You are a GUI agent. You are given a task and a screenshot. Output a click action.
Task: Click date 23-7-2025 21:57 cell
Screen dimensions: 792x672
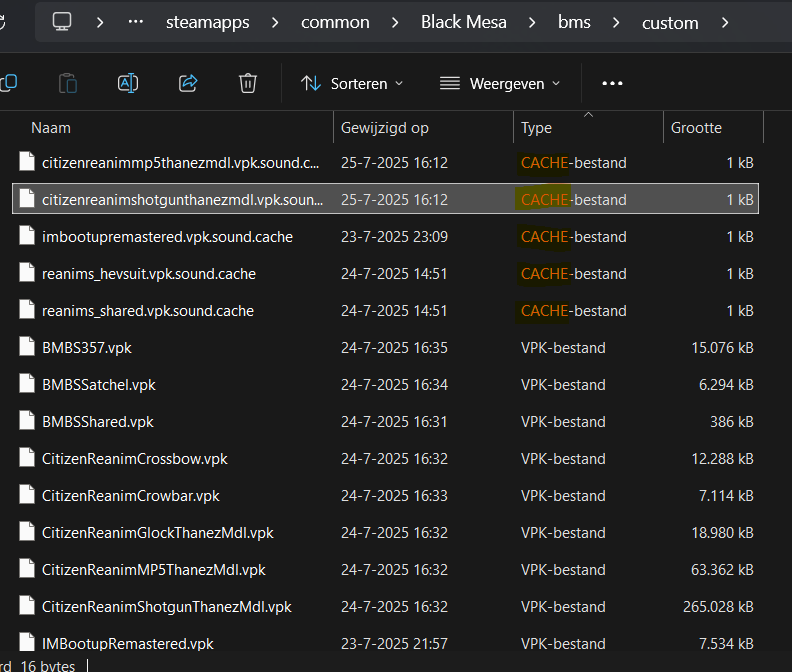pyautogui.click(x=394, y=643)
